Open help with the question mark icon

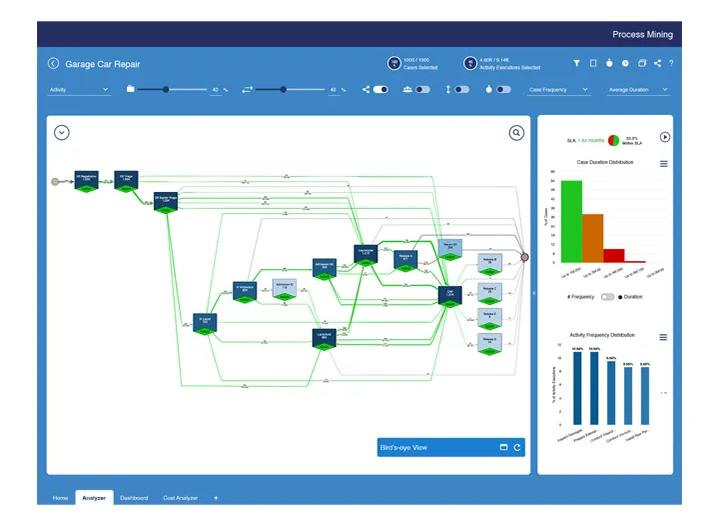click(671, 63)
